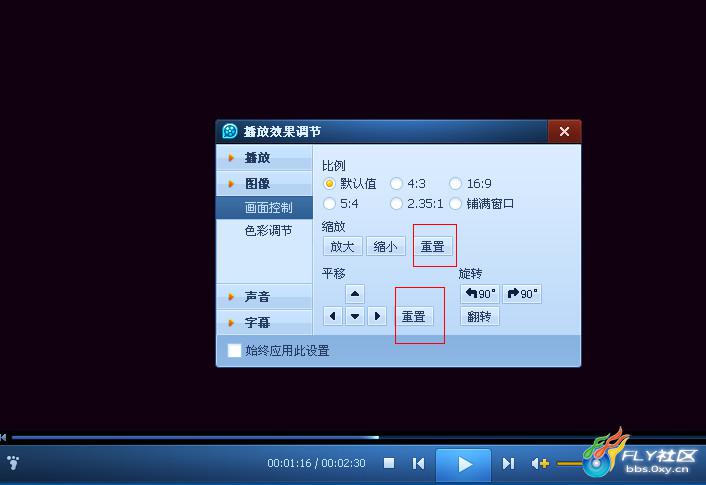Open the footprint history icon
Image resolution: width=706 pixels, height=485 pixels.
(x=13, y=462)
